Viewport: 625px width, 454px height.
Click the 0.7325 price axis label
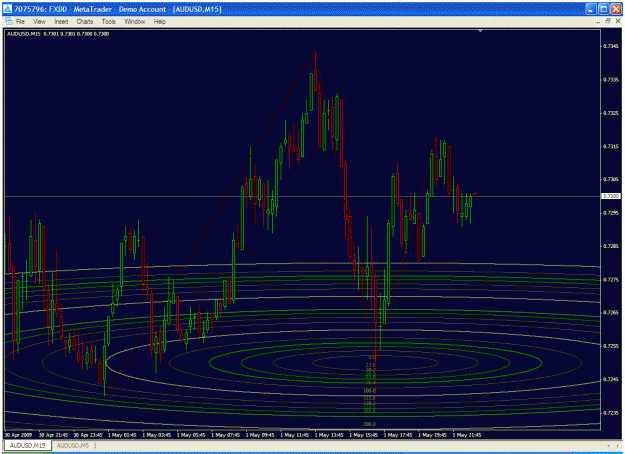point(611,113)
